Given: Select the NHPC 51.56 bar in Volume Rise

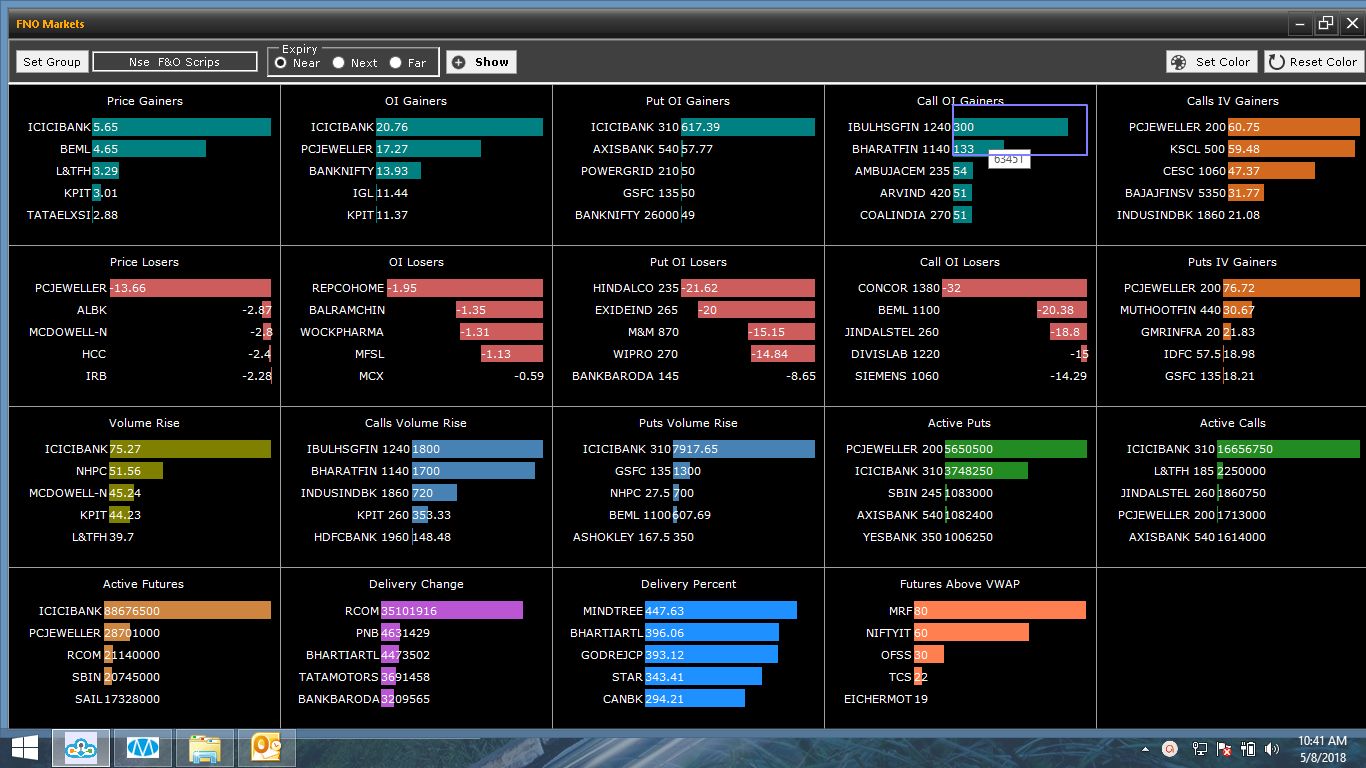Looking at the screenshot, I should point(136,471).
